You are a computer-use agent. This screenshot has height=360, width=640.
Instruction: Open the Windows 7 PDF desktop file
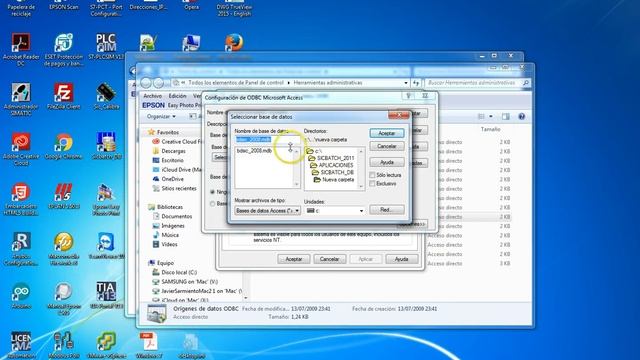(149, 345)
